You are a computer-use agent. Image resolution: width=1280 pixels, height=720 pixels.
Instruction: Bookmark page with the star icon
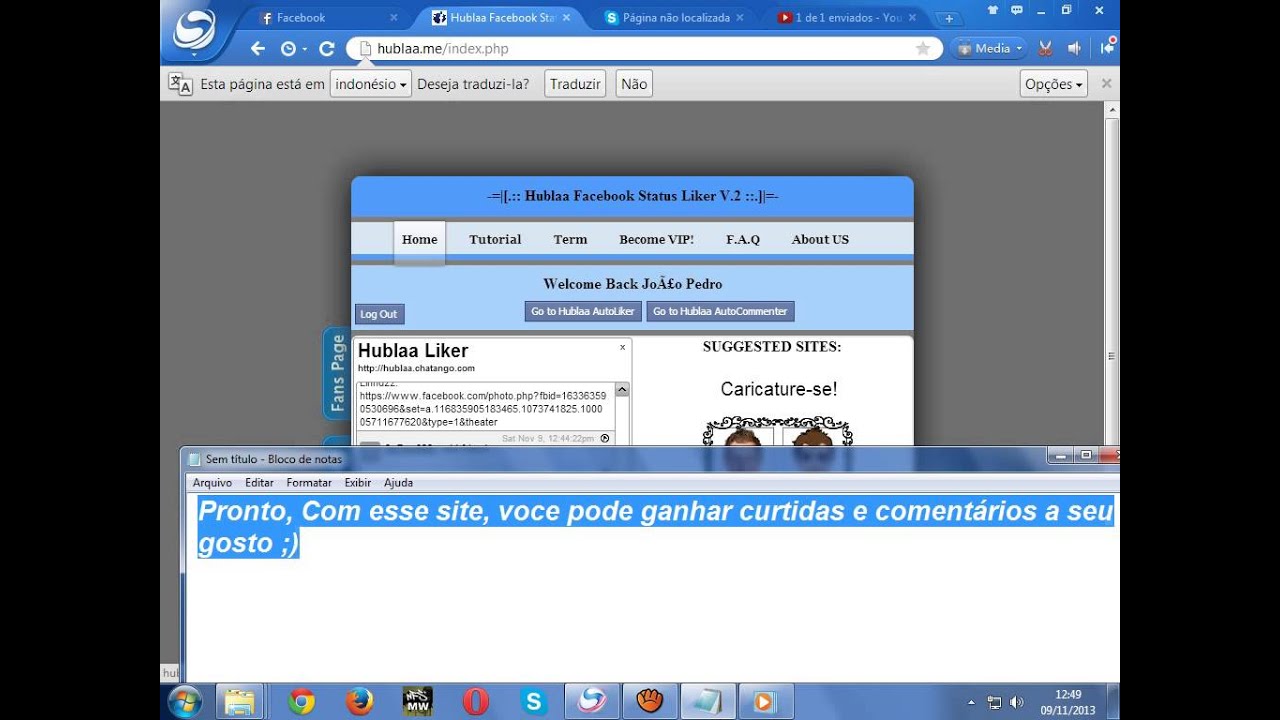click(x=922, y=48)
